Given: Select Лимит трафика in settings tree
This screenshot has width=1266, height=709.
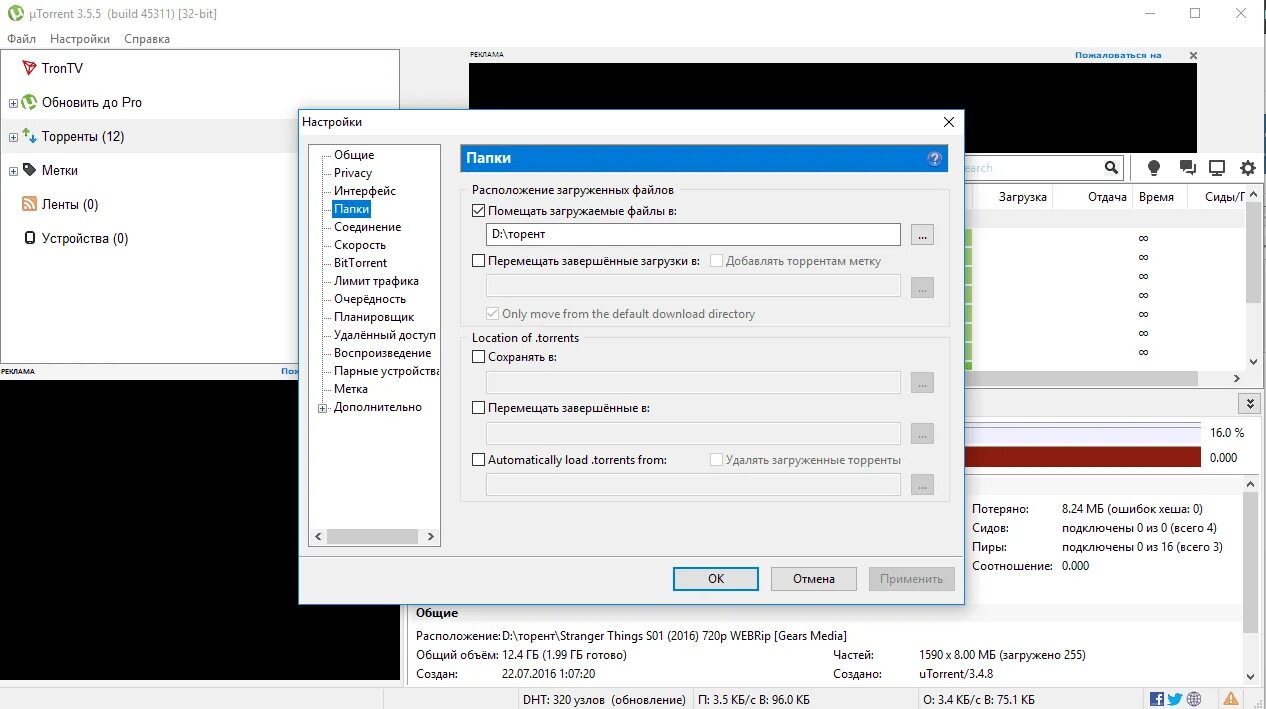Looking at the screenshot, I should 377,281.
